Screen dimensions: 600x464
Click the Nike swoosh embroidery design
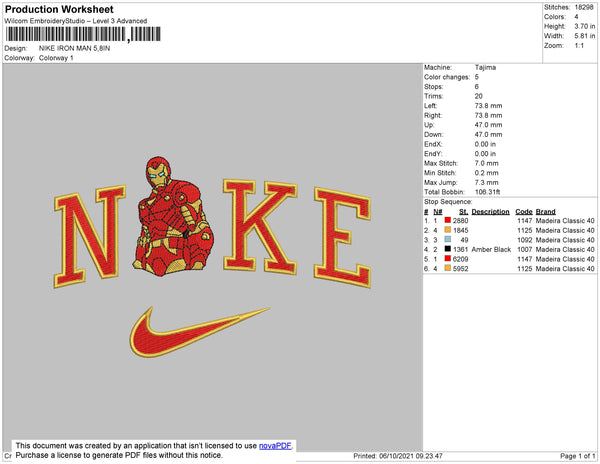click(199, 332)
